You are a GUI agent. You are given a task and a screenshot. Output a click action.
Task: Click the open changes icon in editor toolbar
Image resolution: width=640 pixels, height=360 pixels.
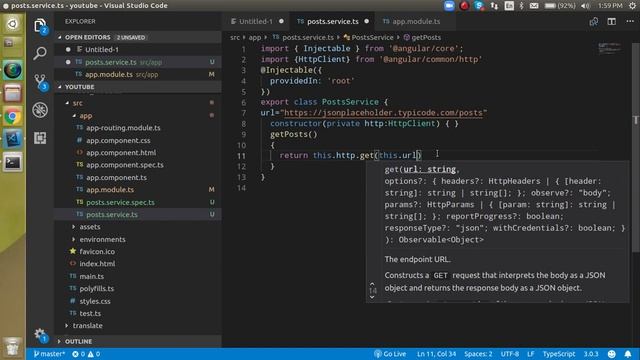tap(593, 22)
